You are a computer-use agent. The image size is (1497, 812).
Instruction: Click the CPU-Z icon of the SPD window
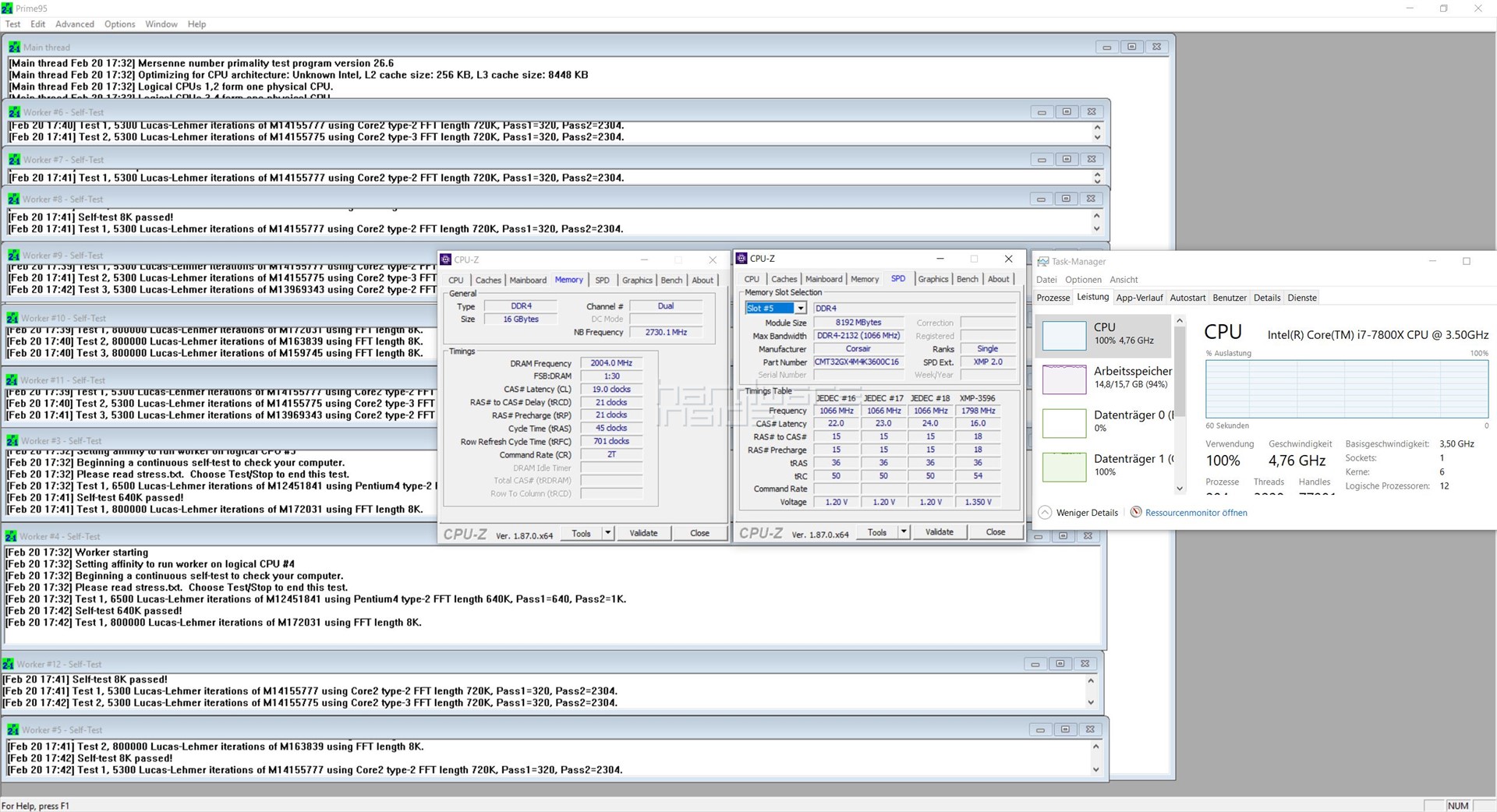click(741, 259)
